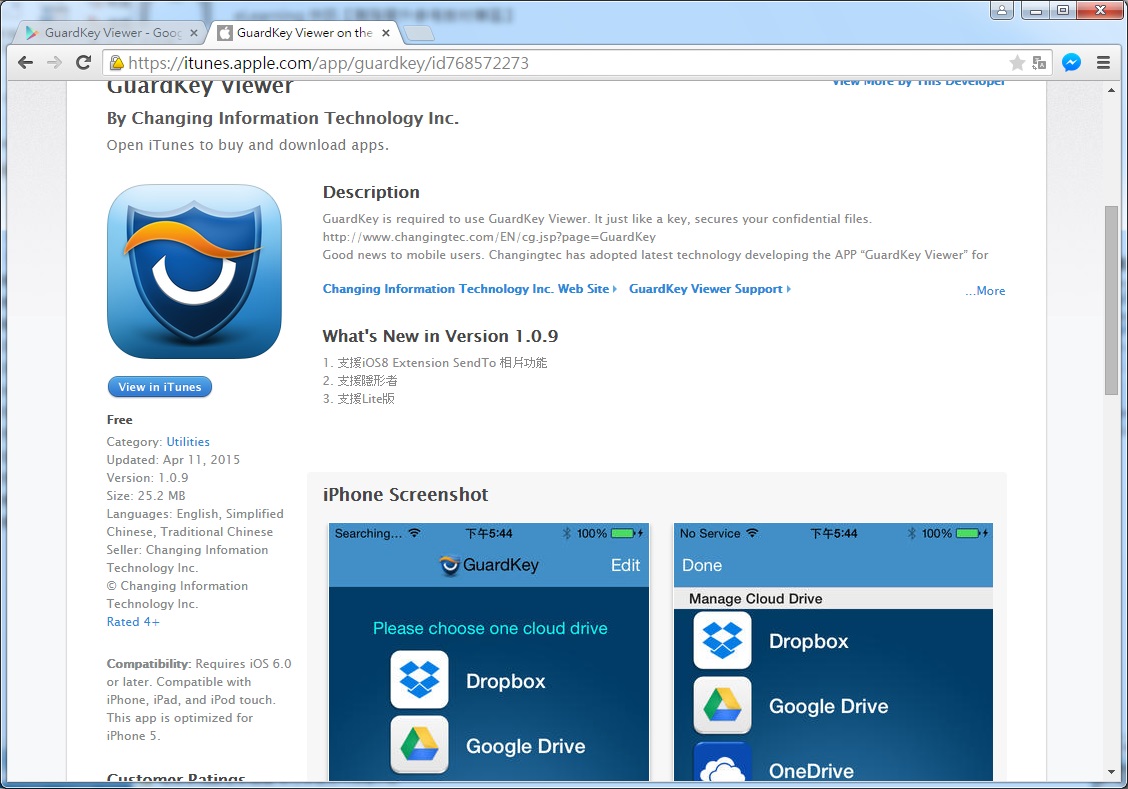The height and width of the screenshot is (789, 1128).
Task: Click the Rated 4+ link
Action: point(133,621)
